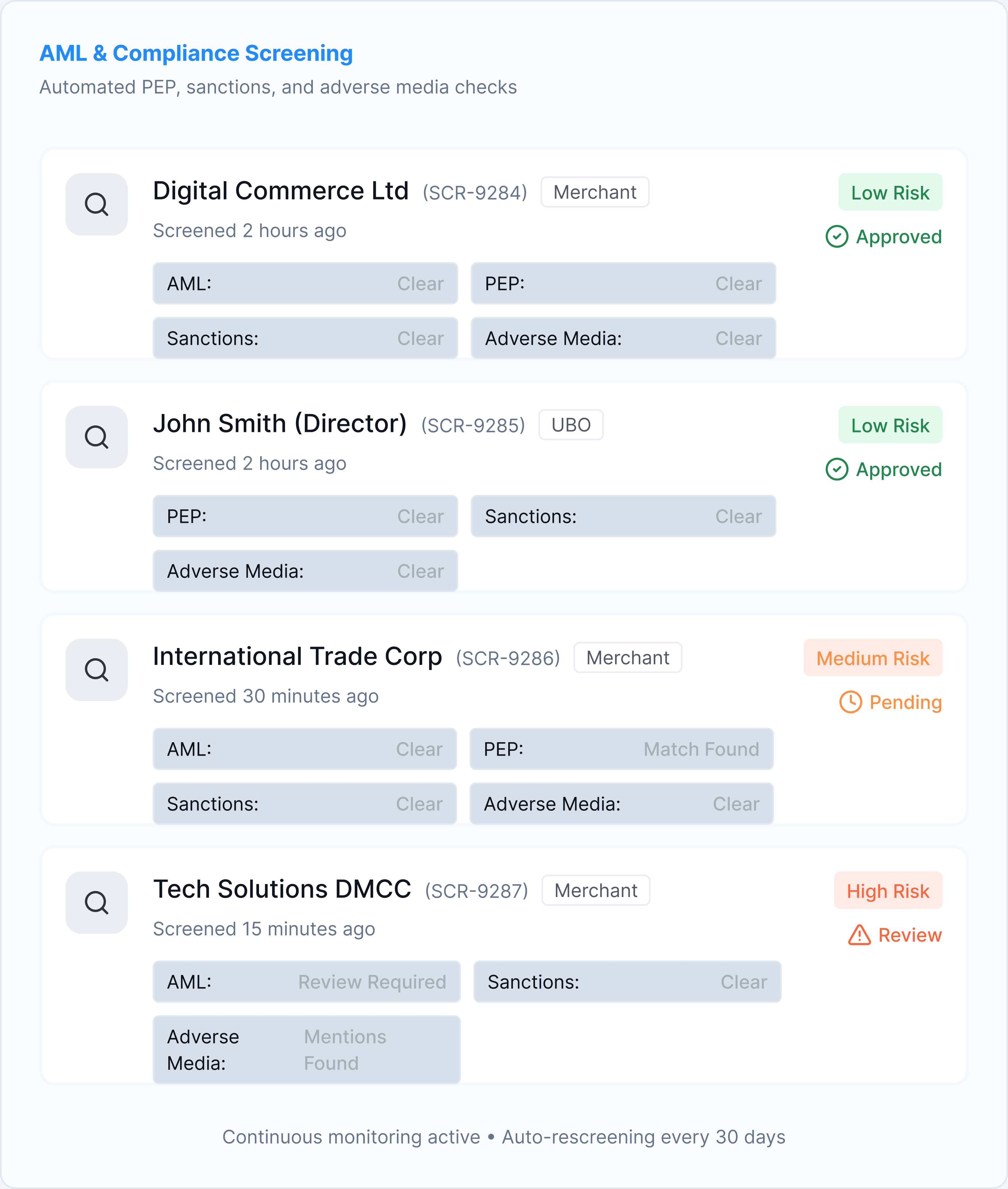
Task: Select the Low Risk badge for Digital Commerce Ltd
Action: (890, 193)
